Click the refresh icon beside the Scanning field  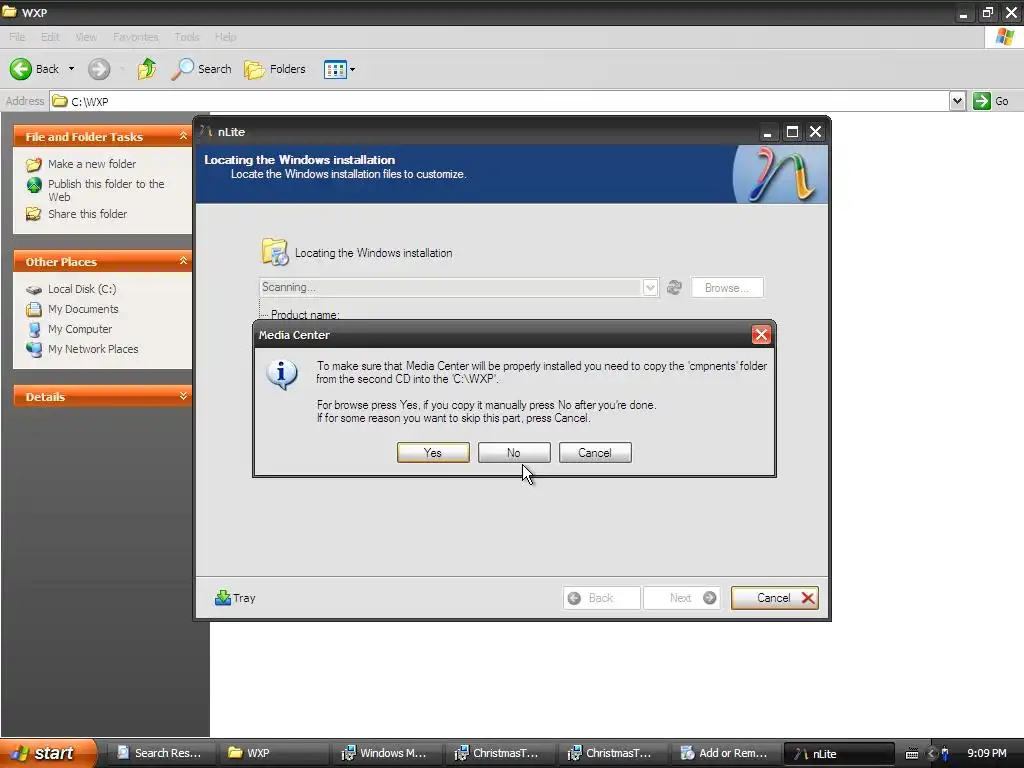(x=674, y=287)
